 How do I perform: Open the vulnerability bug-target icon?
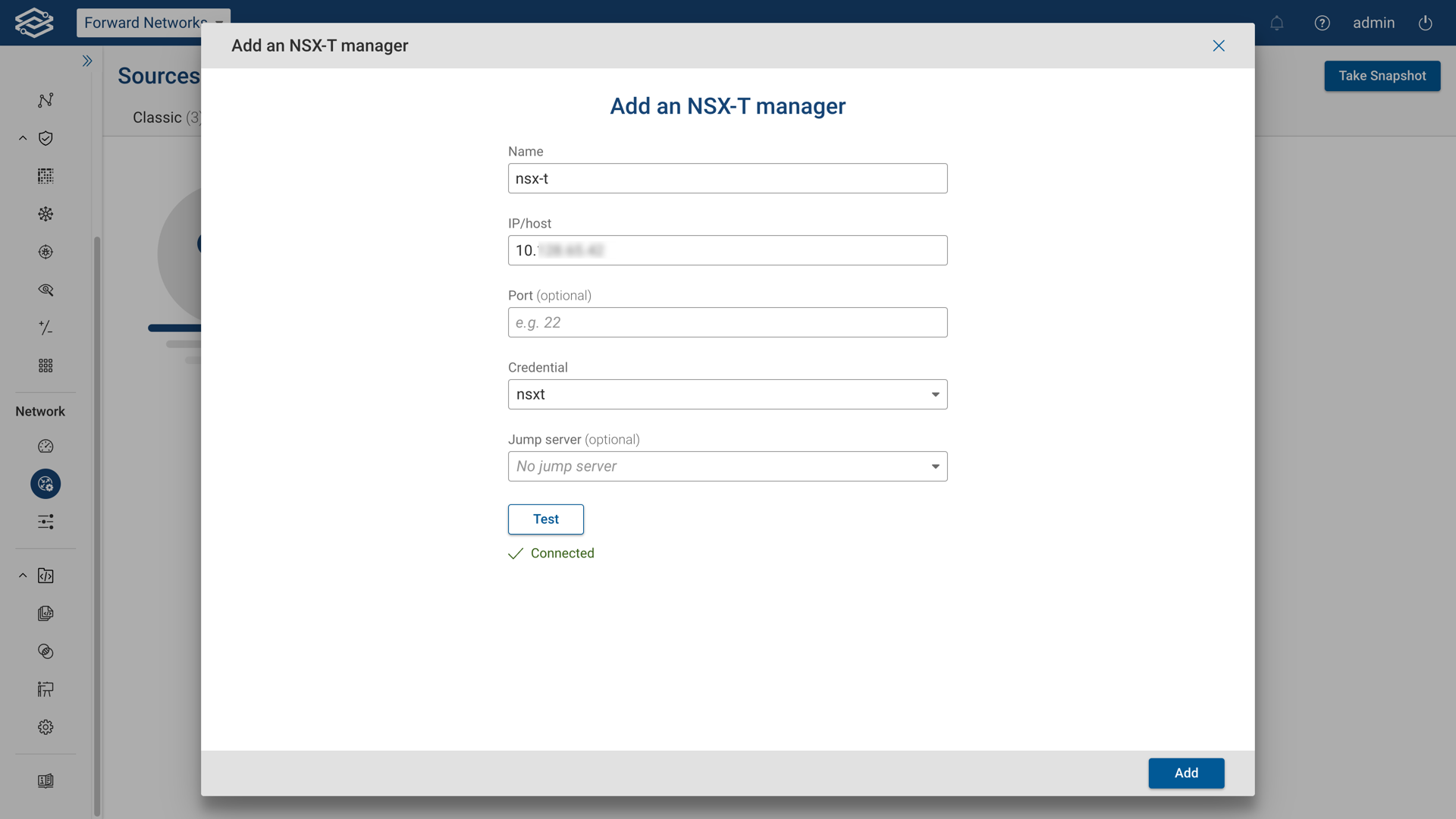[45, 252]
